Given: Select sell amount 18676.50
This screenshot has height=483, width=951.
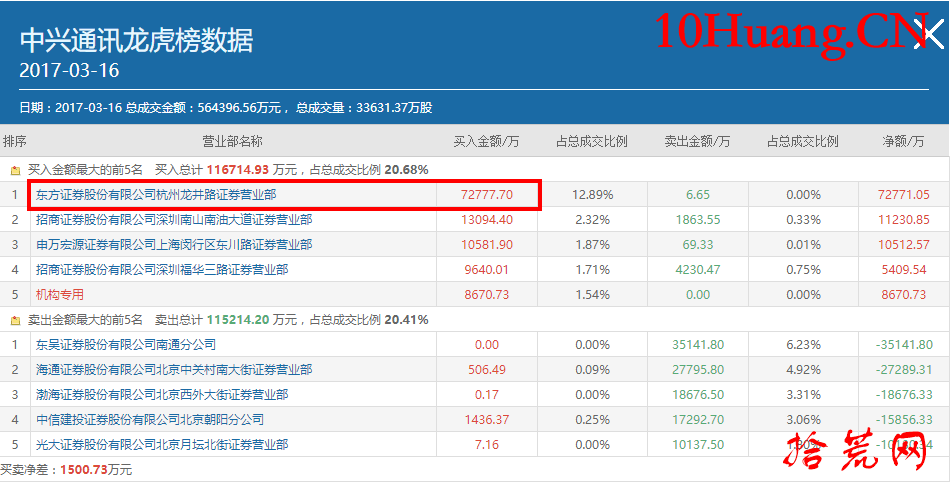Looking at the screenshot, I should point(697,395).
